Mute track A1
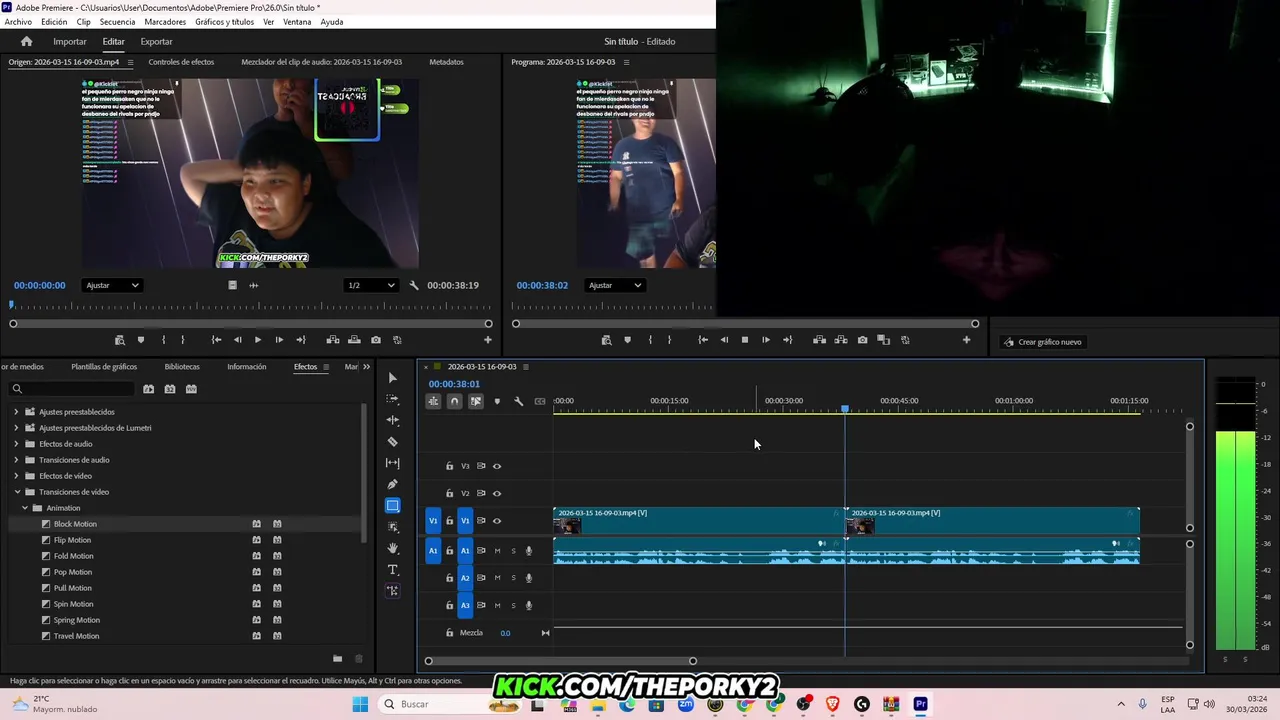The height and width of the screenshot is (720, 1280). tap(497, 550)
